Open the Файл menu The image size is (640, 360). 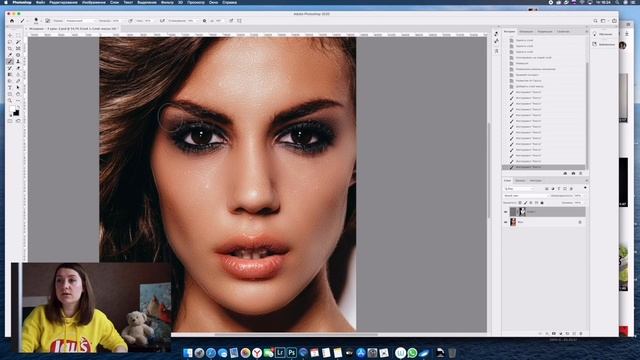click(x=40, y=2)
